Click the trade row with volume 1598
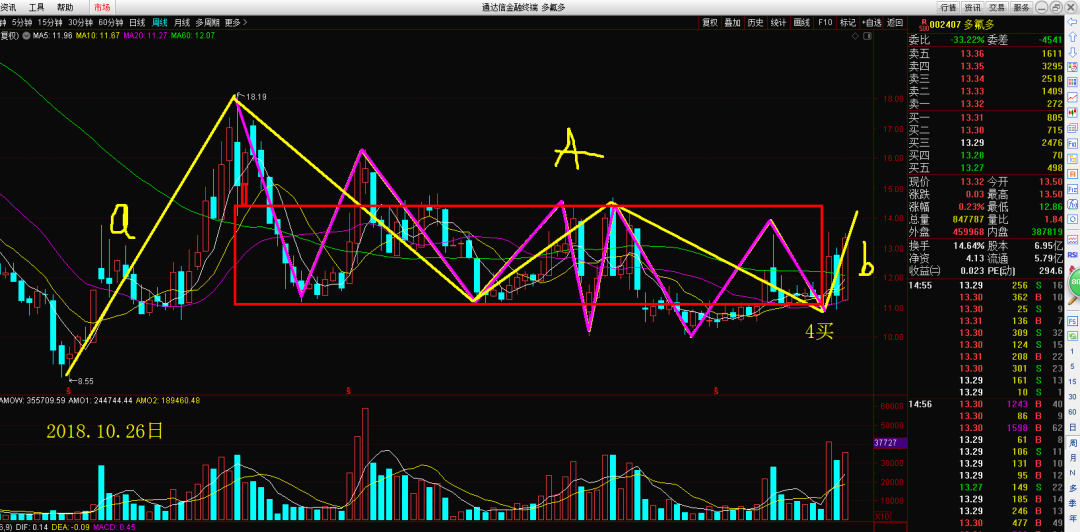Viewport: 1080px width, 532px height. [986, 427]
